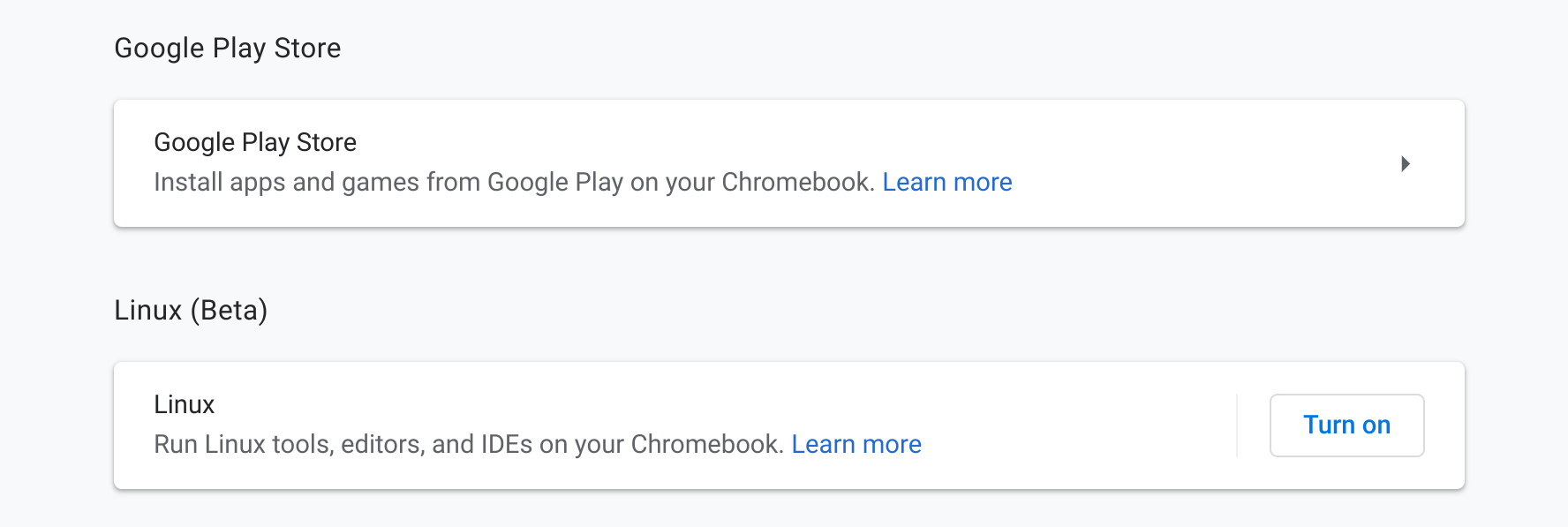Select the Google Play Store section heading
The width and height of the screenshot is (1568, 527).
point(227,48)
